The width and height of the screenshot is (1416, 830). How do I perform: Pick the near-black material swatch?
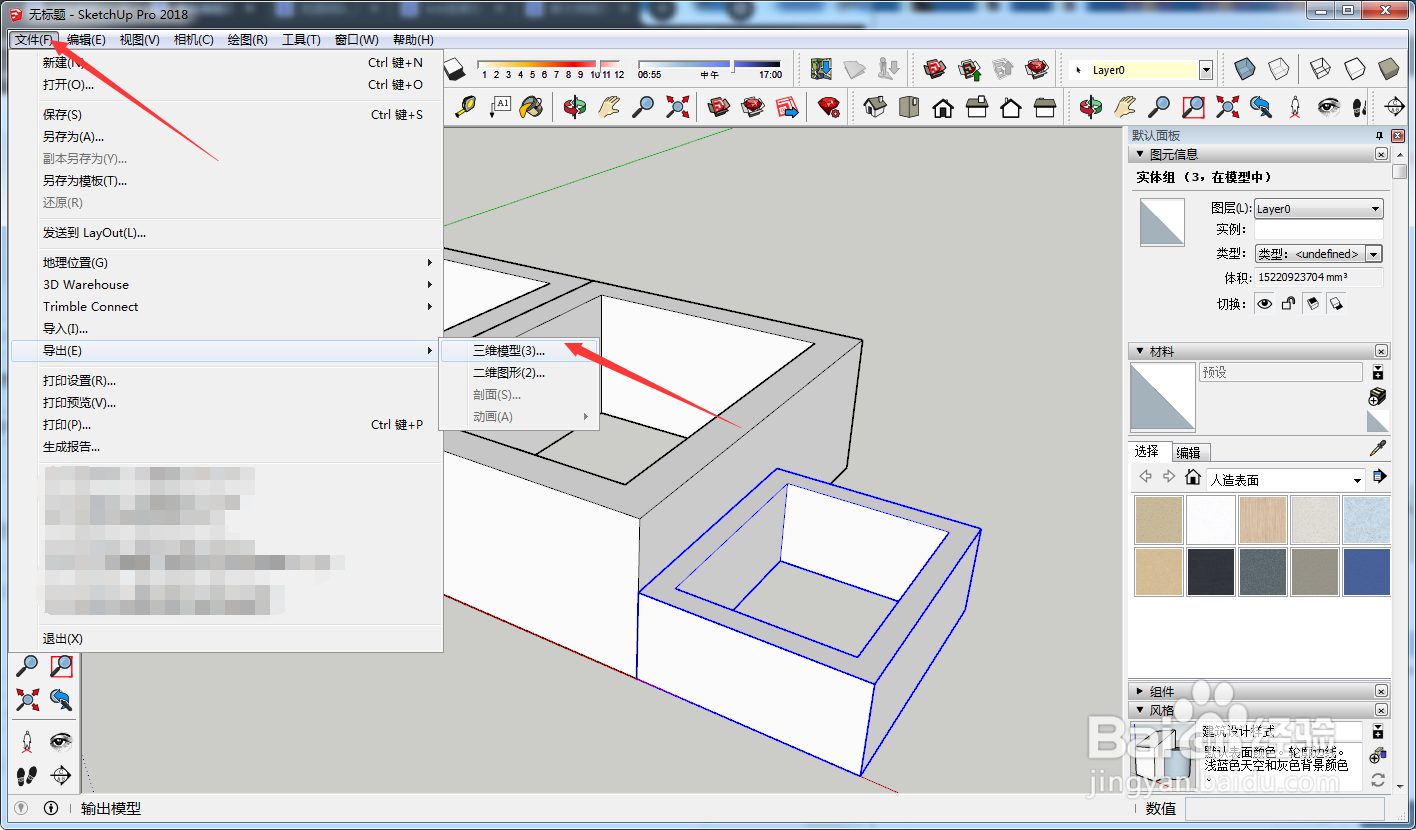[x=1210, y=572]
